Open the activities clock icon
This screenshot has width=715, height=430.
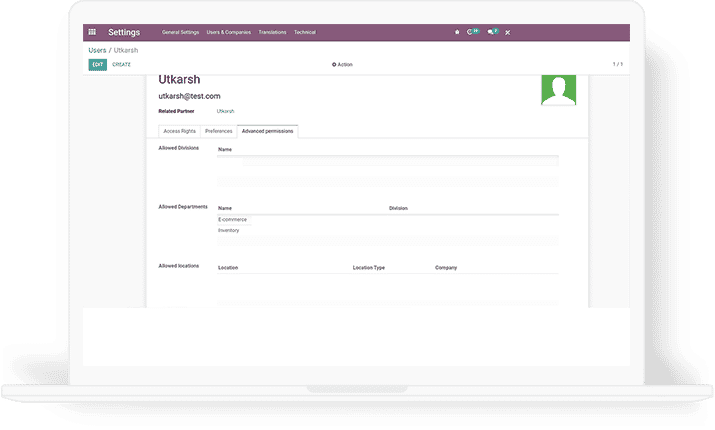(x=471, y=32)
